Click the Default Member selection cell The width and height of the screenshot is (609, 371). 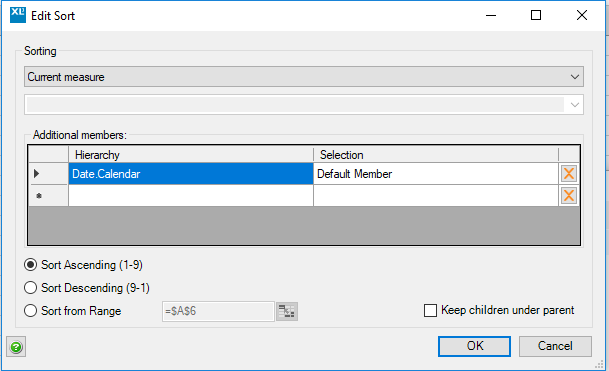click(436, 174)
